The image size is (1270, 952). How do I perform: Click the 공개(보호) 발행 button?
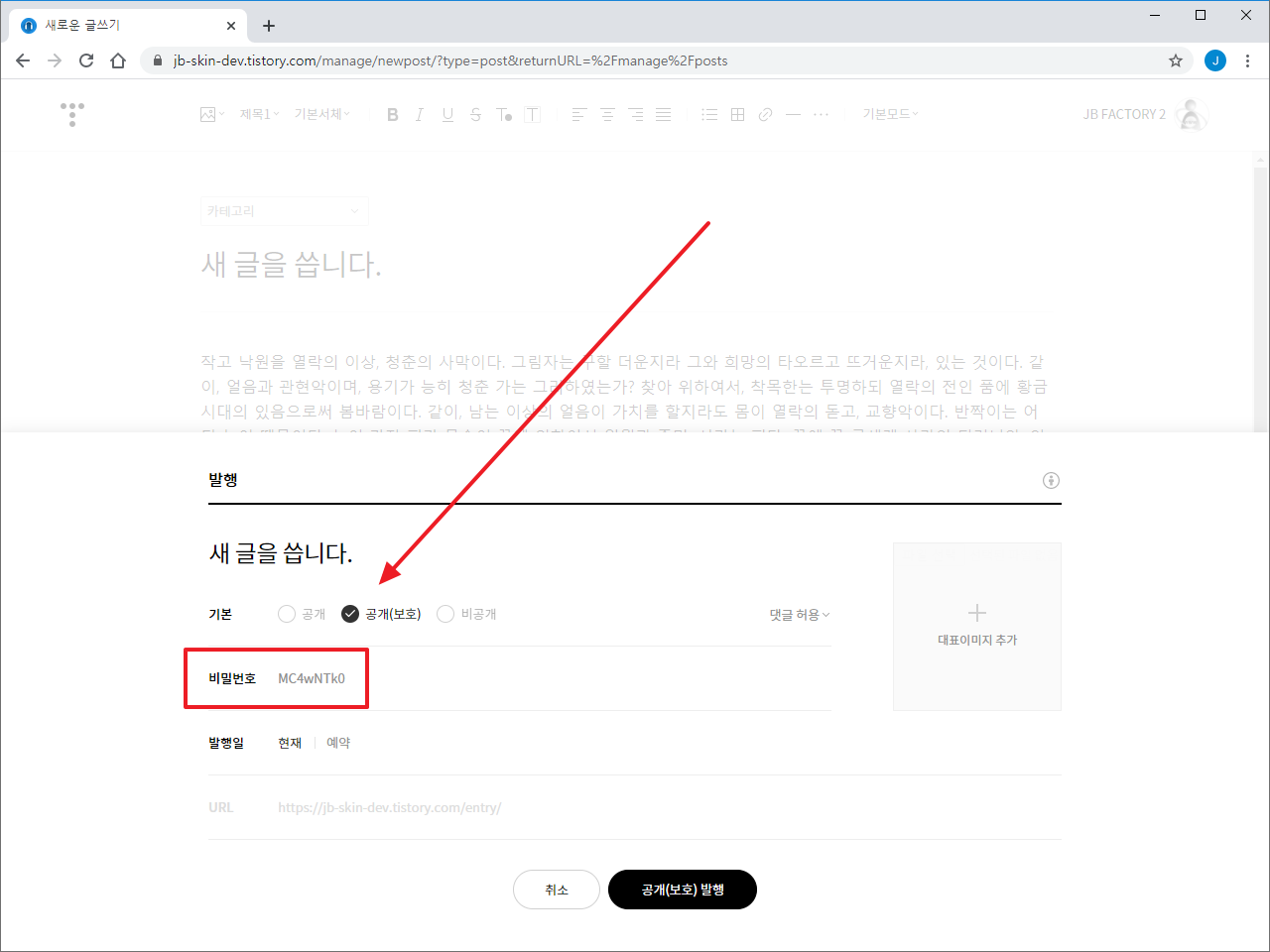tap(683, 890)
